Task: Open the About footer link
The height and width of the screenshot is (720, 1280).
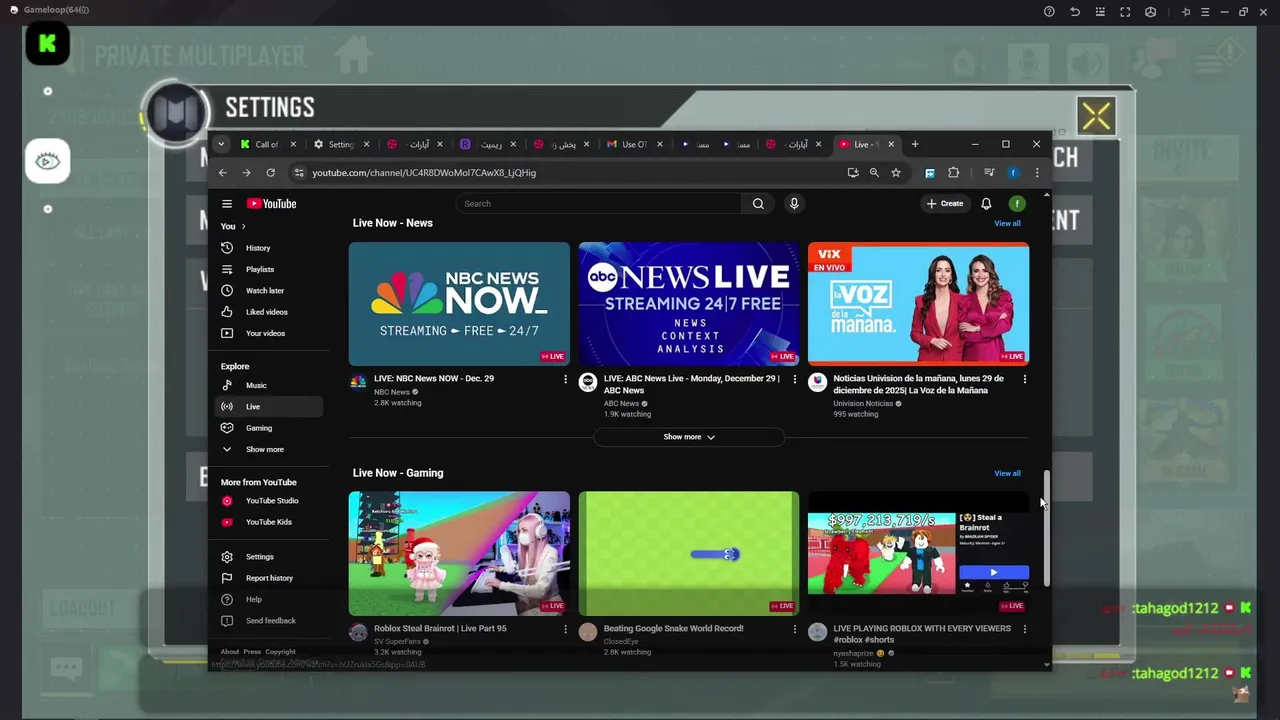Action: pos(230,652)
